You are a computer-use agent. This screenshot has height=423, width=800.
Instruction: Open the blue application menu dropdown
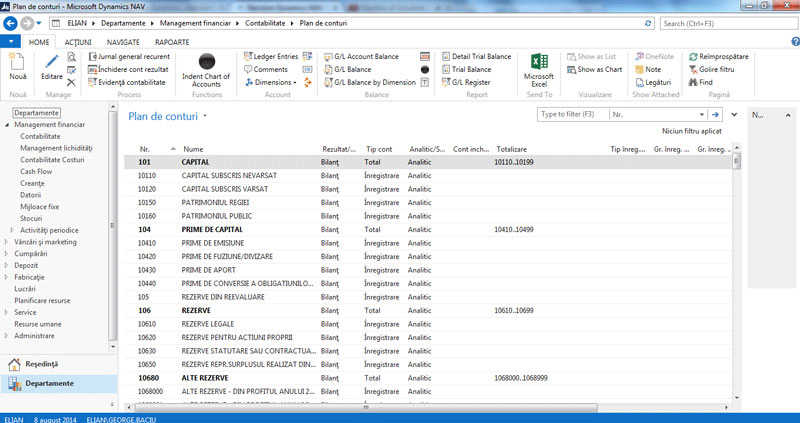coord(10,42)
